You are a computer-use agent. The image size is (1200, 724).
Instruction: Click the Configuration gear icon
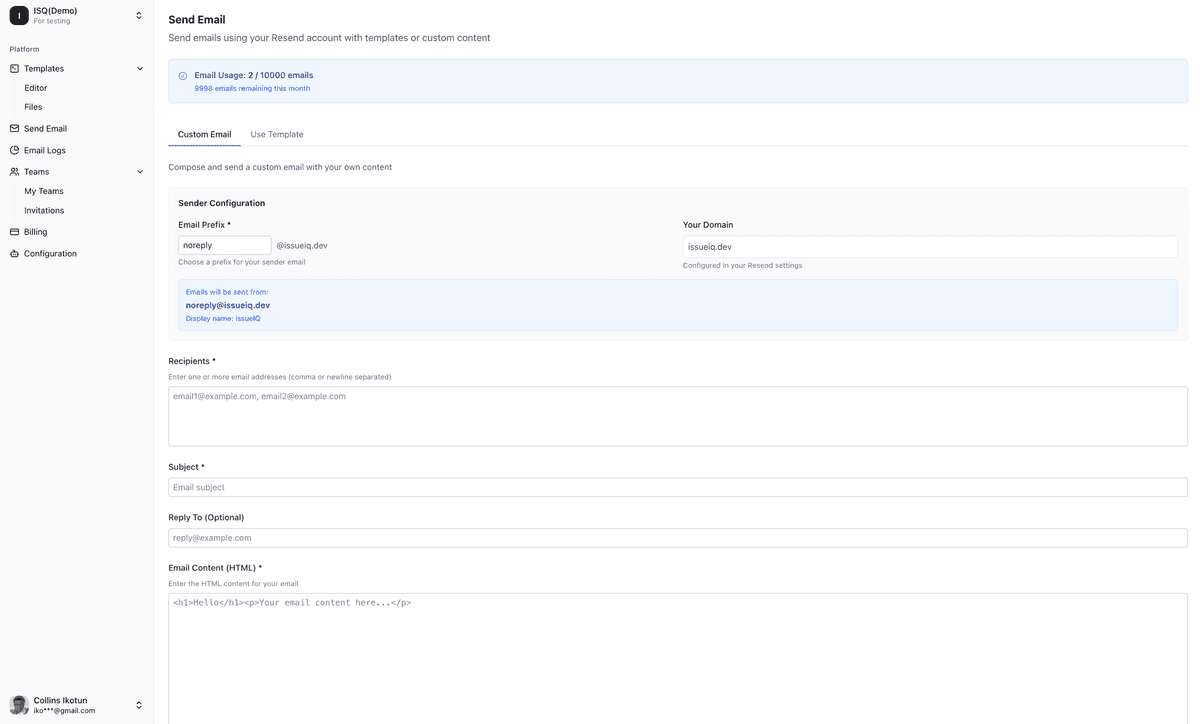pyautogui.click(x=14, y=253)
